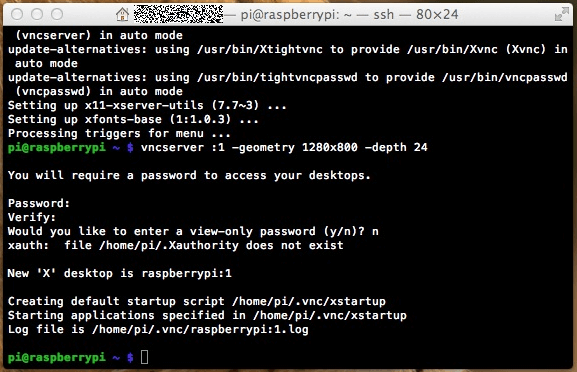
Task: Click the minimize window button
Action: click(37, 14)
